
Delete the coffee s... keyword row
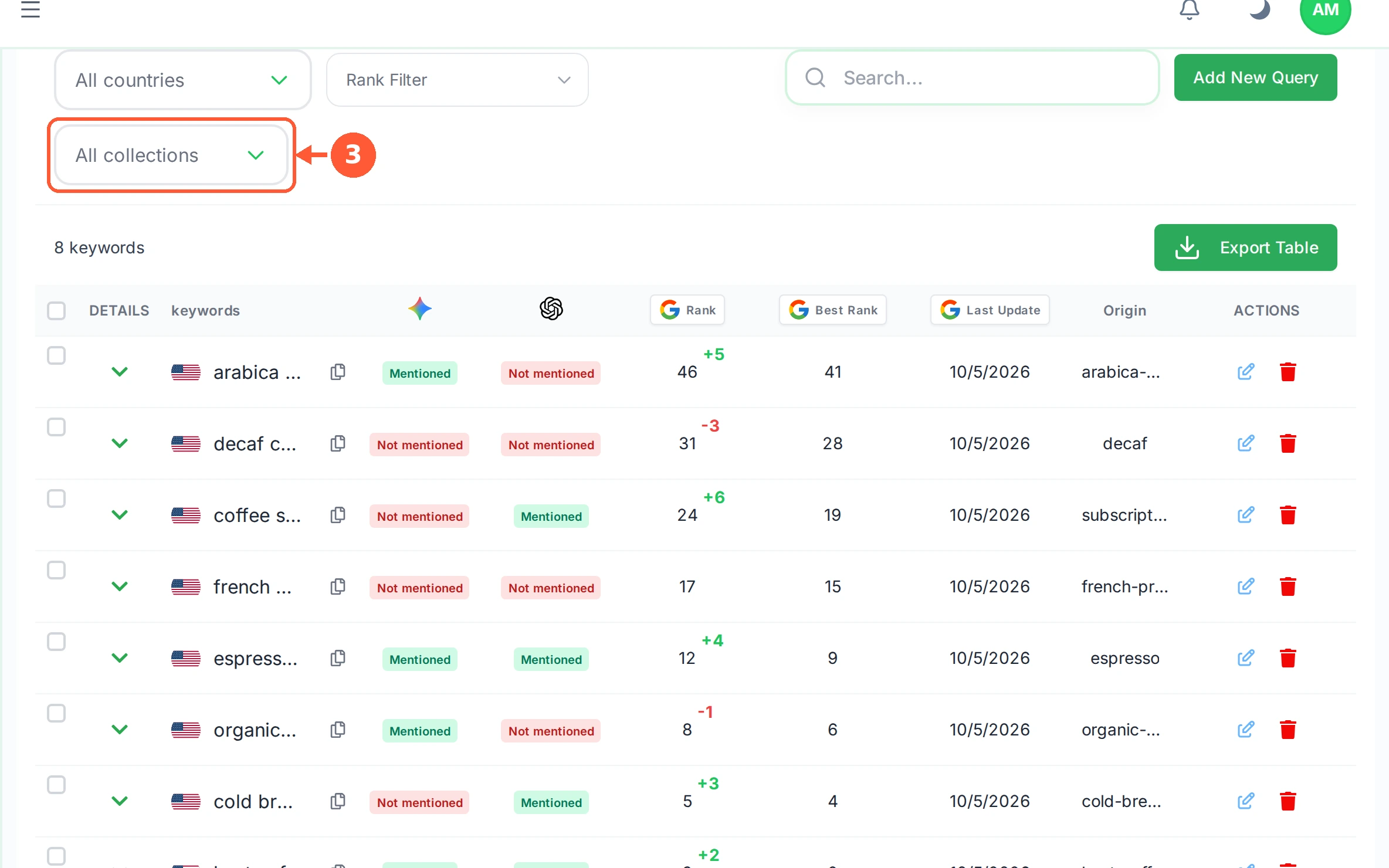pos(1288,515)
